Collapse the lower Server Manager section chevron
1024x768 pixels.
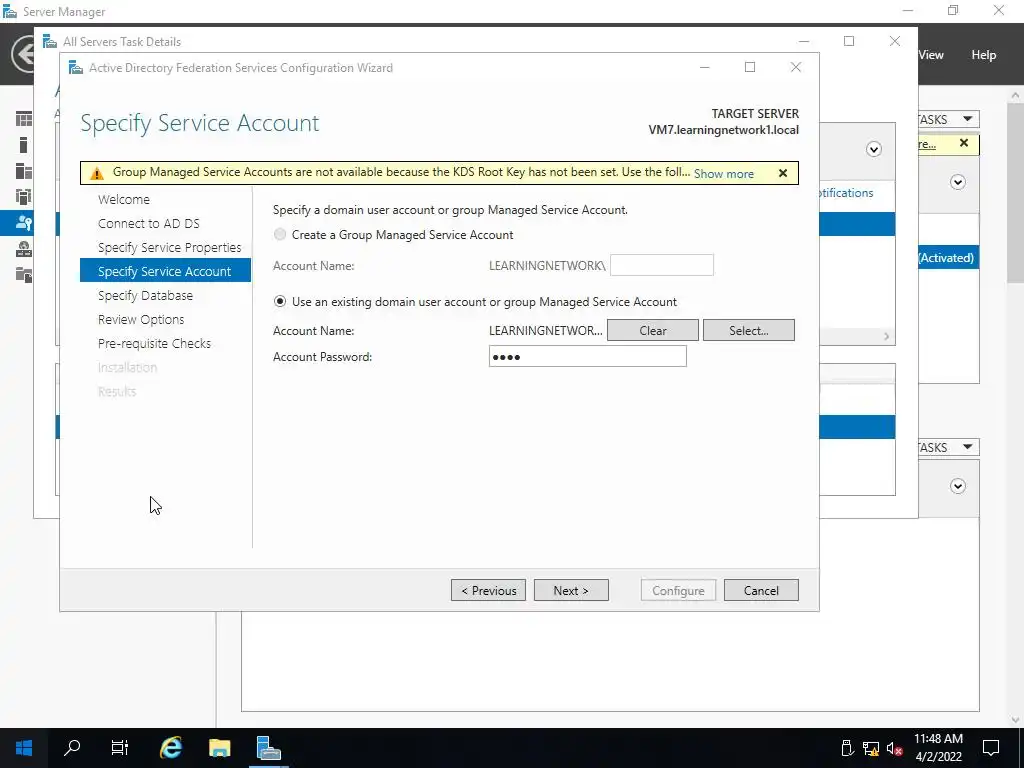pyautogui.click(x=958, y=486)
